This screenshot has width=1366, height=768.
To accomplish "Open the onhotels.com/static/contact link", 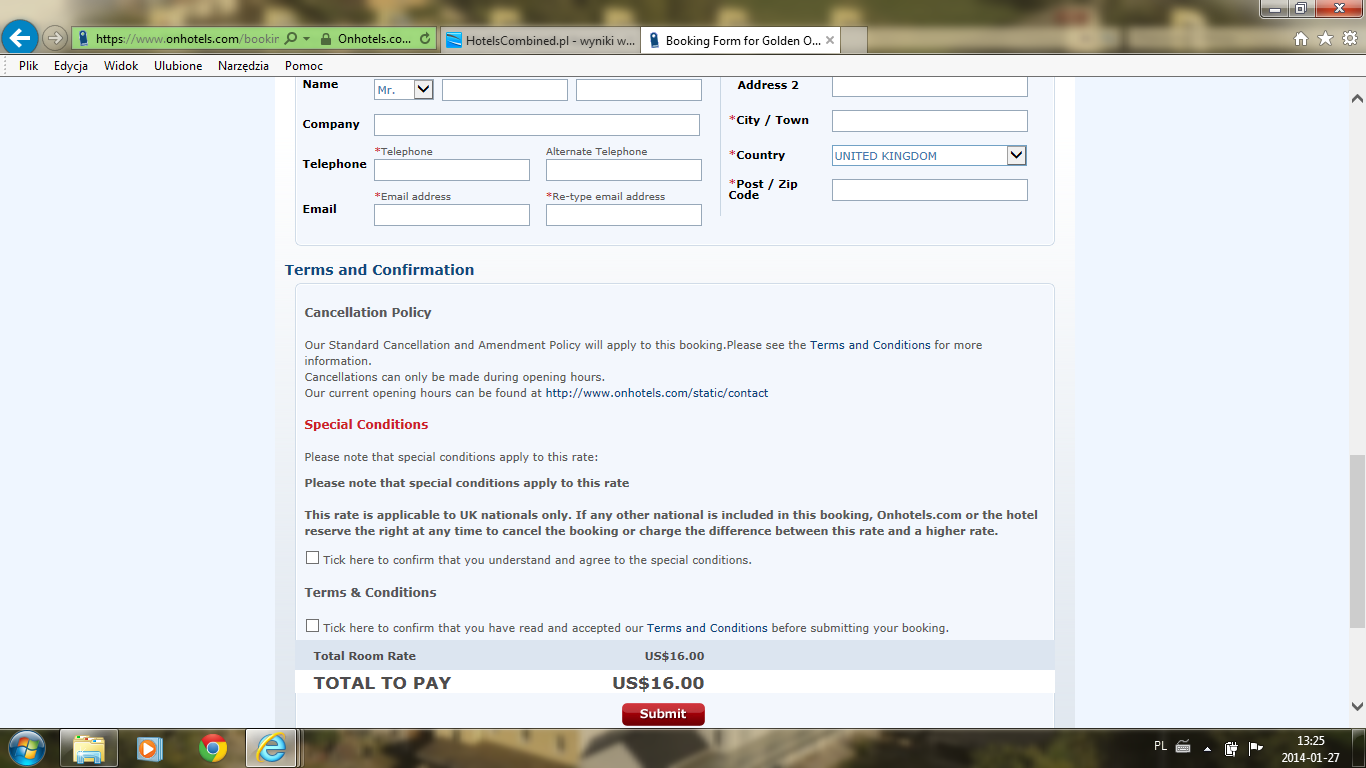I will (657, 393).
